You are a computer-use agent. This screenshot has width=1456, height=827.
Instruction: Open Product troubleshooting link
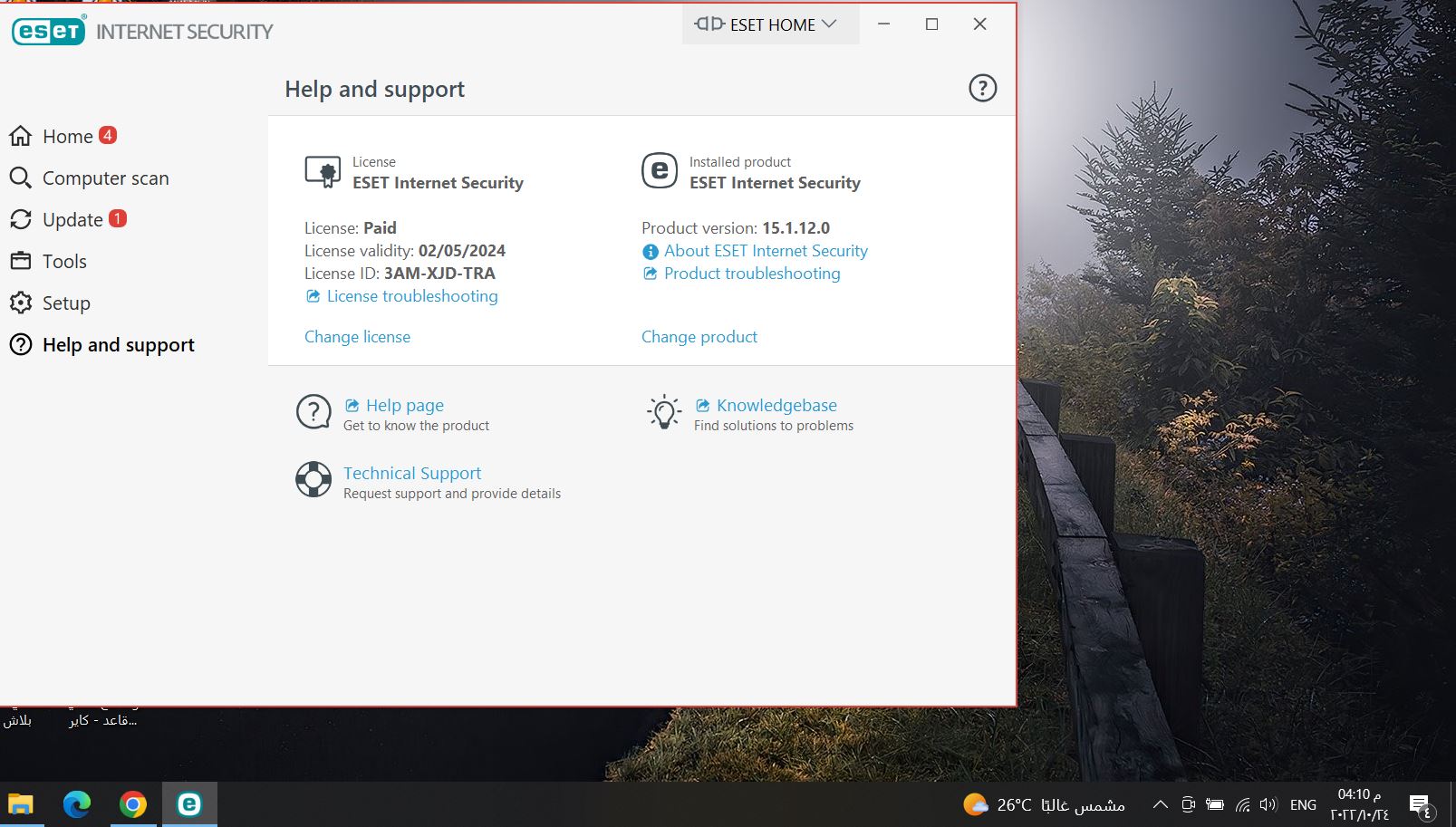752,274
